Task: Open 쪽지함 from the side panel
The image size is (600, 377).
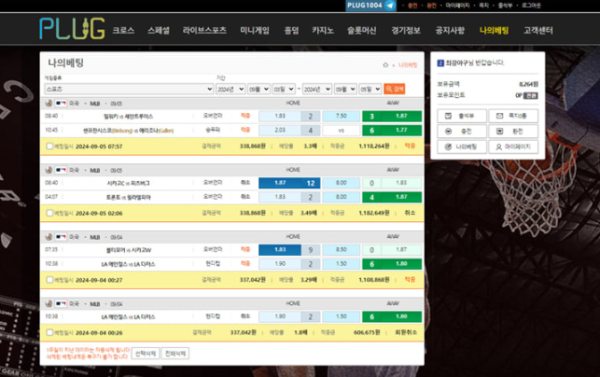Action: coord(514,116)
